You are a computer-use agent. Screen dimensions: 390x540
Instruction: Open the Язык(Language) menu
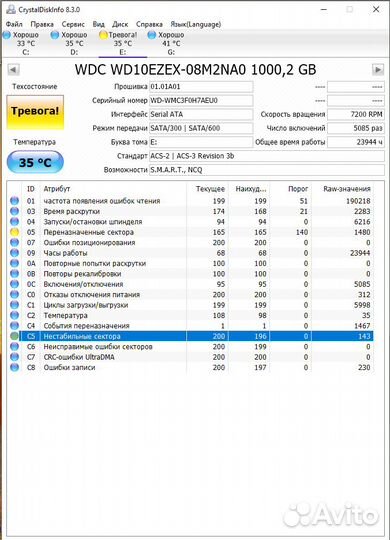click(196, 24)
